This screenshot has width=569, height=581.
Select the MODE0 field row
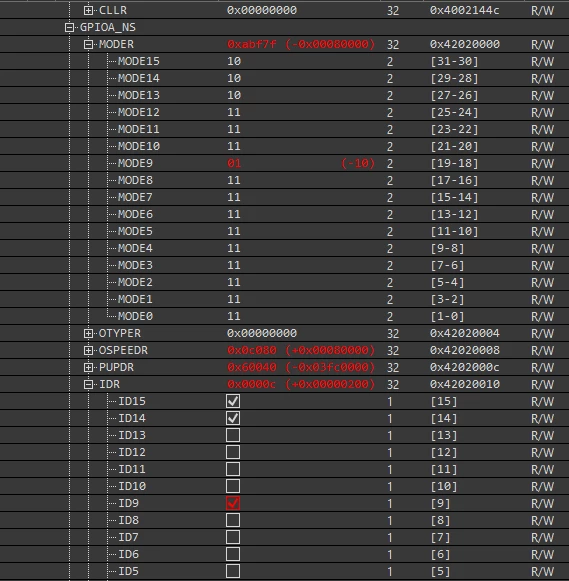click(x=284, y=316)
